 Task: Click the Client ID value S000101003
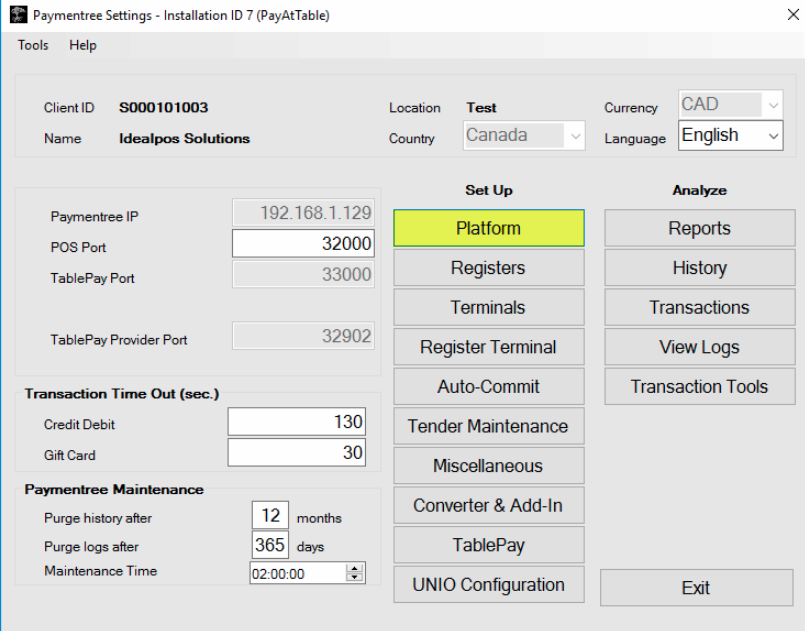pyautogui.click(x=163, y=107)
